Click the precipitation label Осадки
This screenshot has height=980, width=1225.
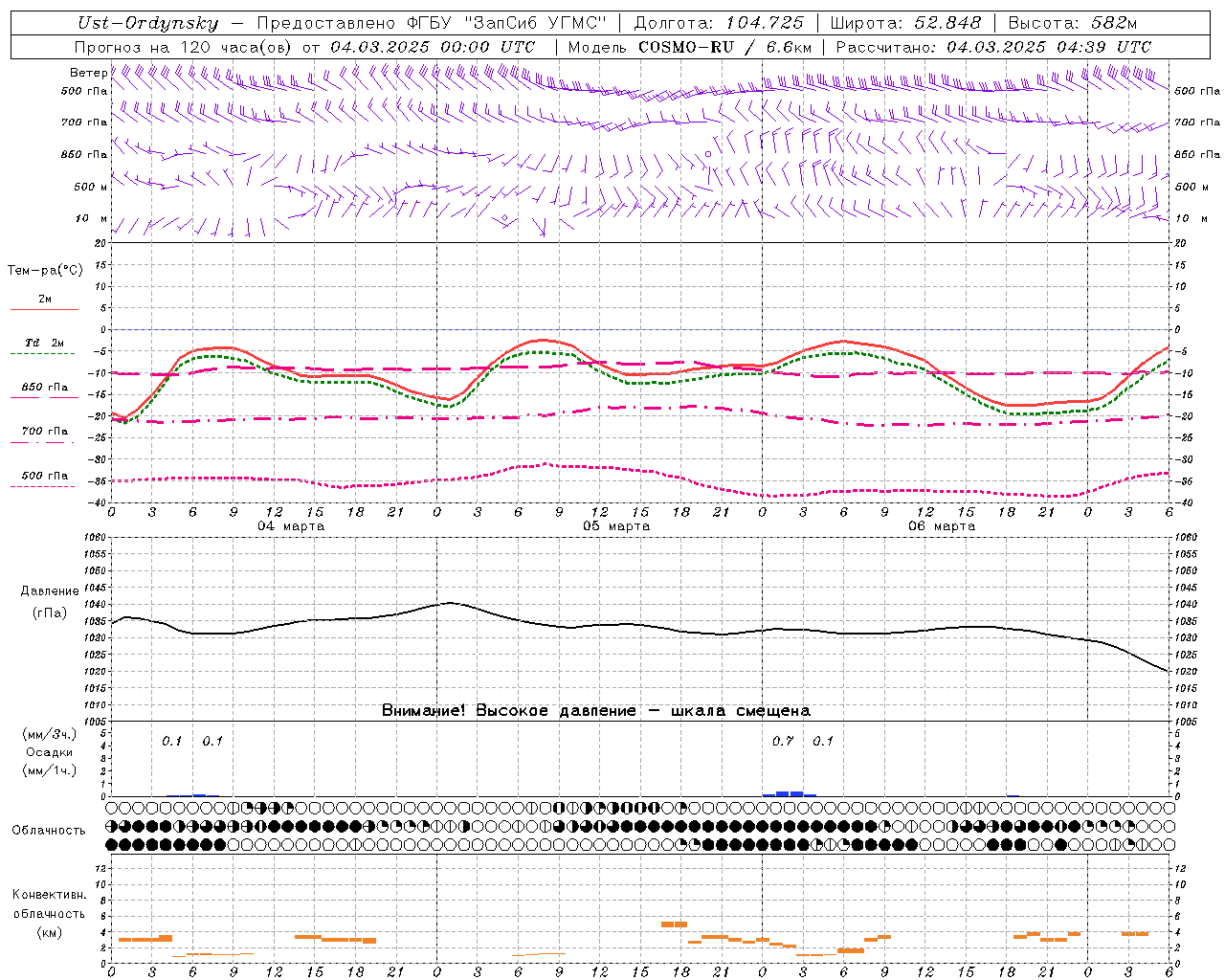[50, 752]
